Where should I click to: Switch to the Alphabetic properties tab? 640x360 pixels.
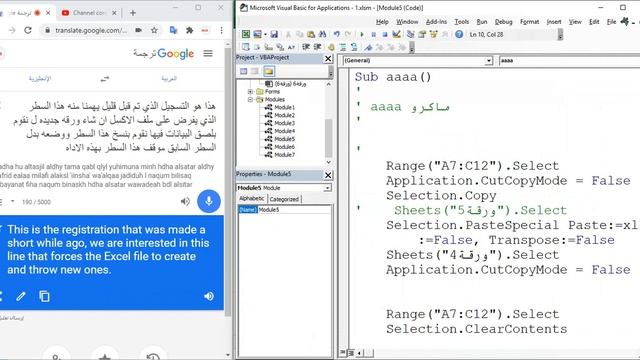point(251,198)
